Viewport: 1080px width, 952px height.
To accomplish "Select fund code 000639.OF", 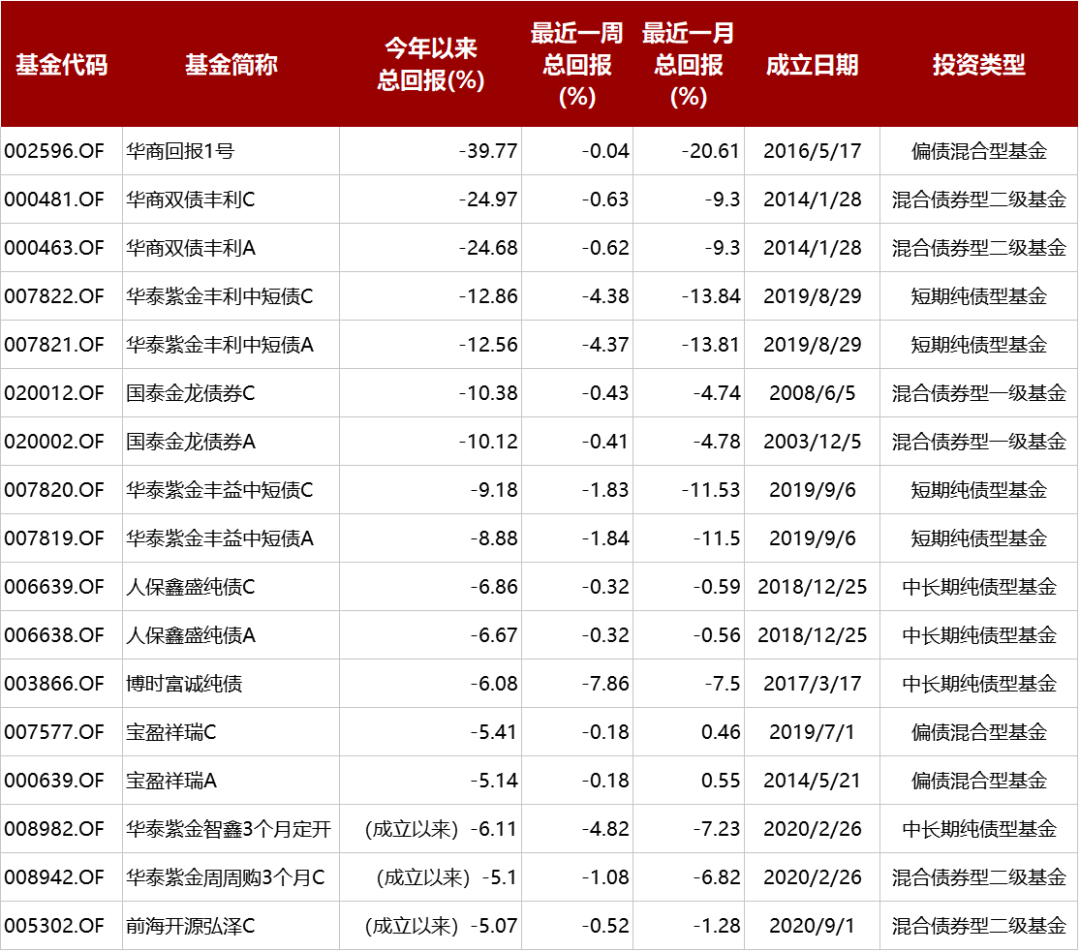I will [54, 780].
